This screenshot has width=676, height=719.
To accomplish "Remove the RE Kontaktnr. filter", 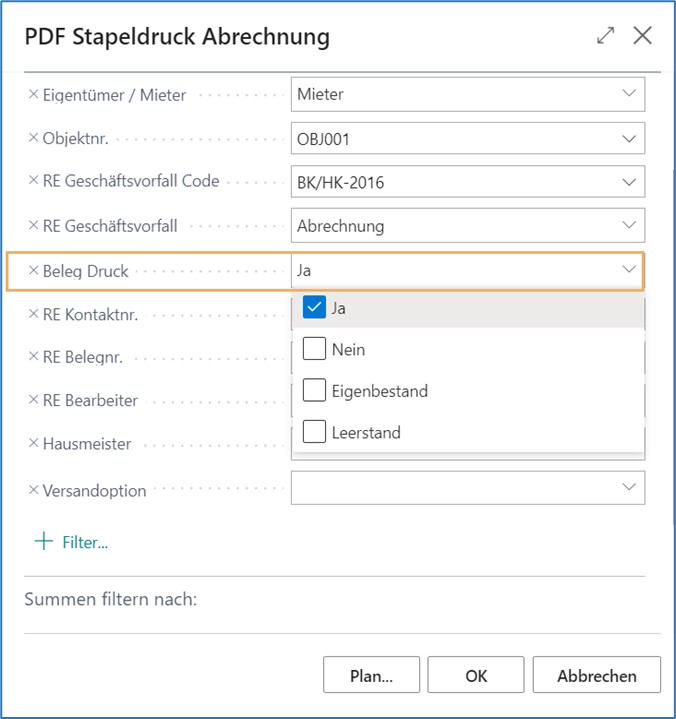I will coord(33,314).
